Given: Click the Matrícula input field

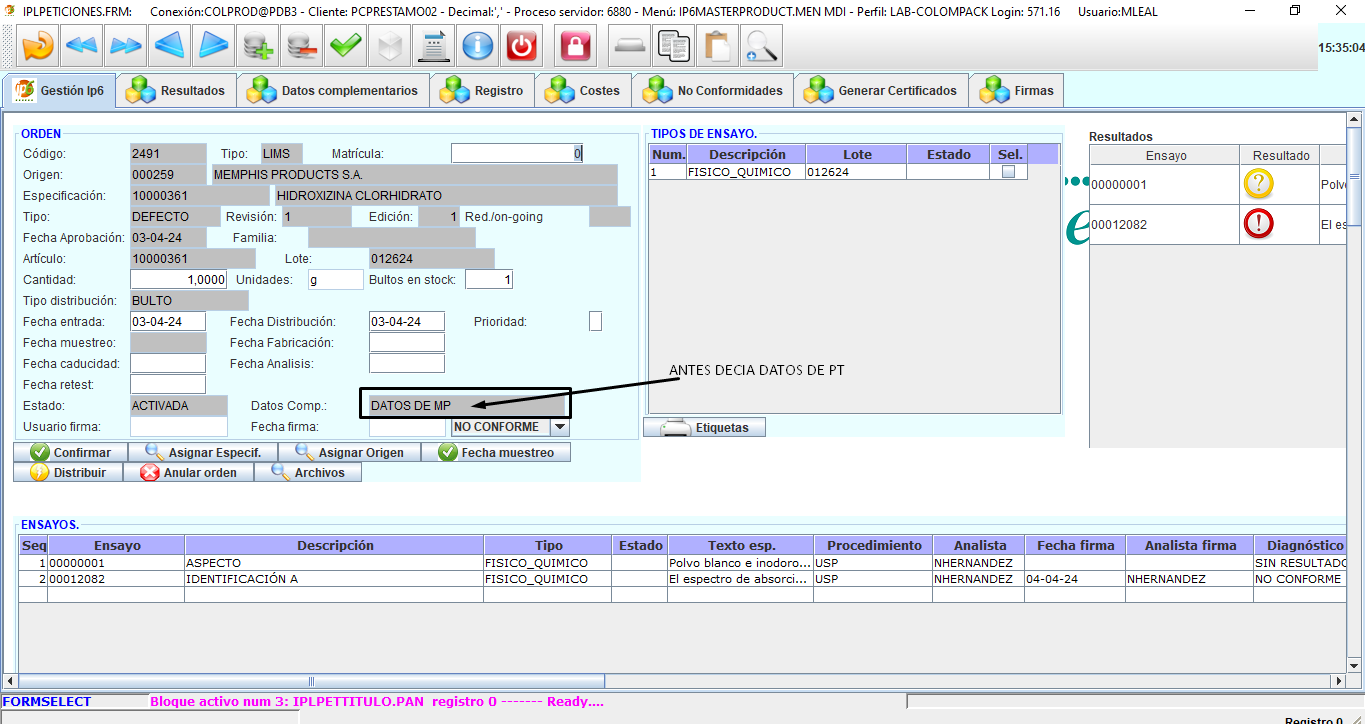Looking at the screenshot, I should click(516, 153).
